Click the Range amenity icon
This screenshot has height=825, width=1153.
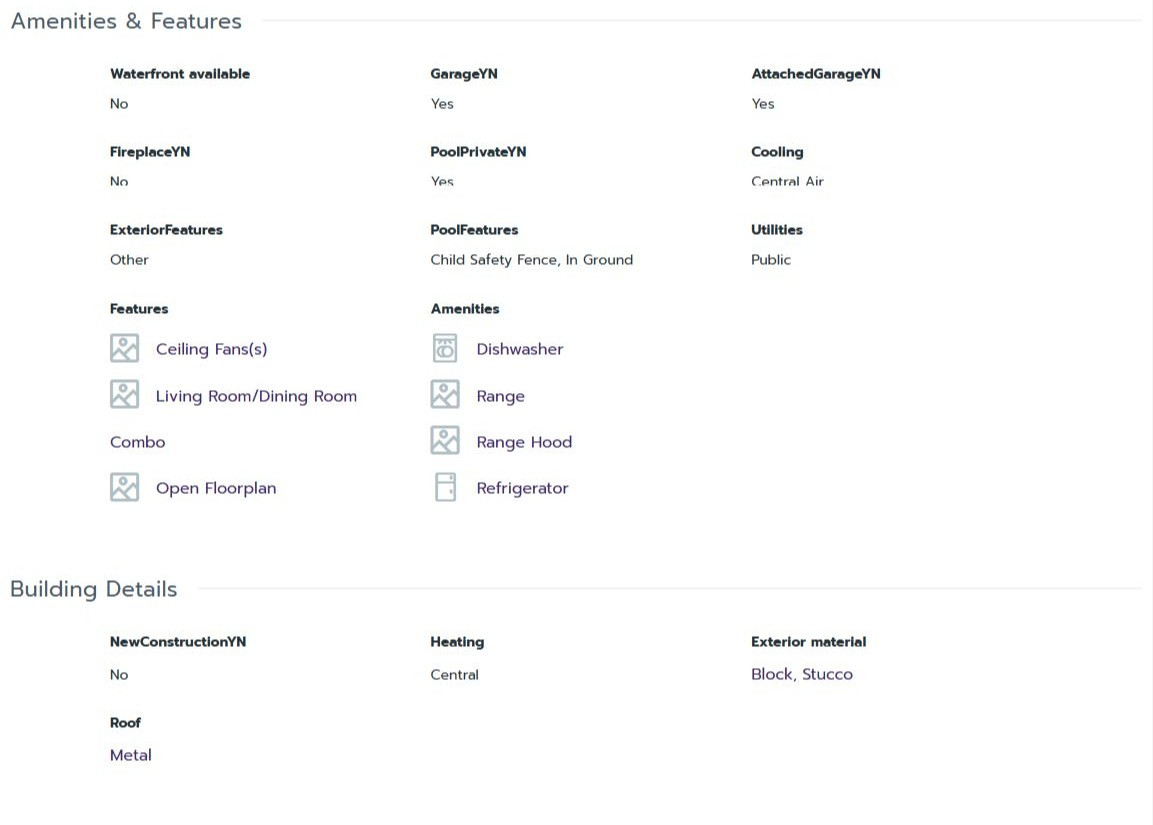point(445,395)
